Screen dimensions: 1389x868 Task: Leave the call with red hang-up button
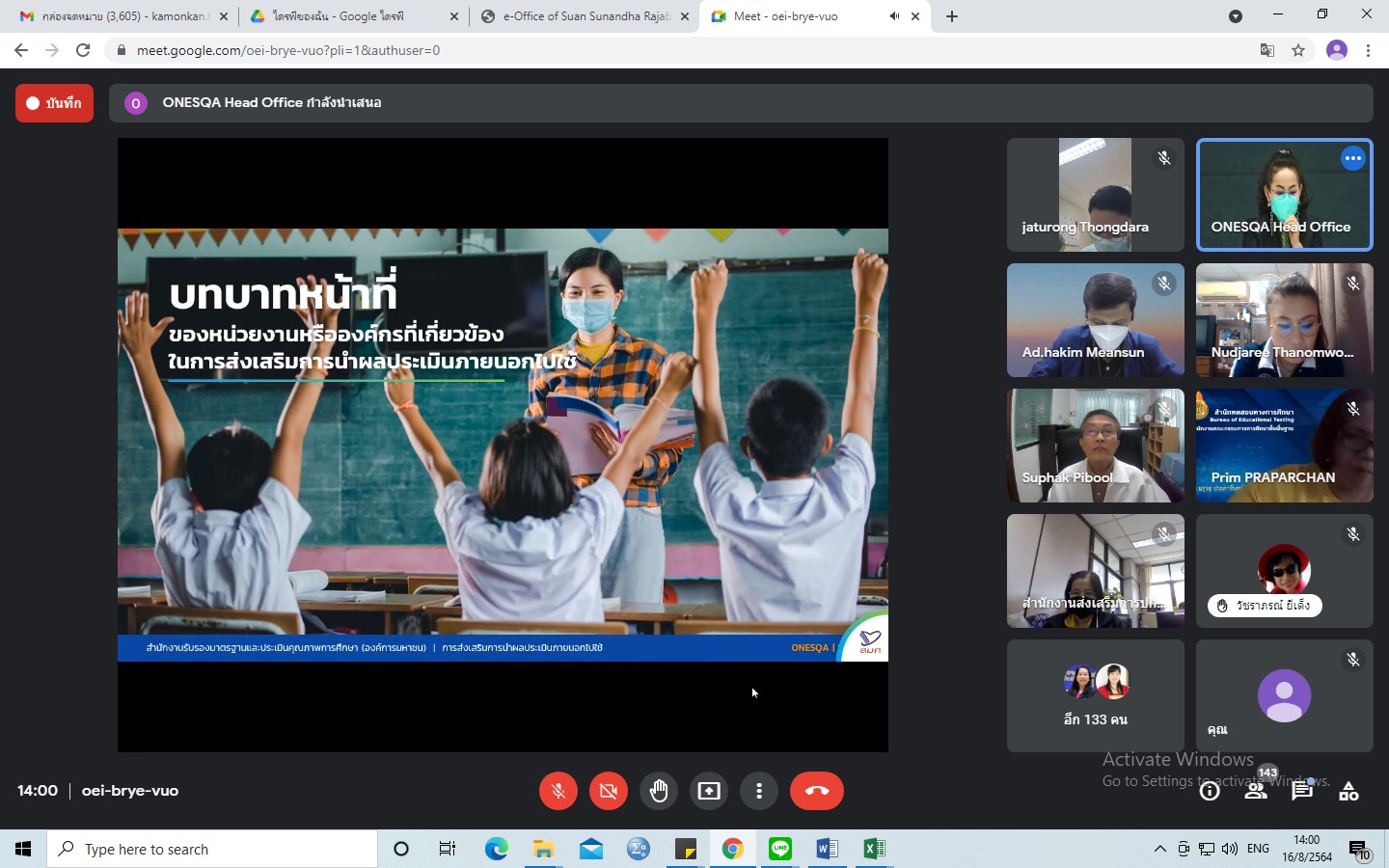pyautogui.click(x=816, y=791)
